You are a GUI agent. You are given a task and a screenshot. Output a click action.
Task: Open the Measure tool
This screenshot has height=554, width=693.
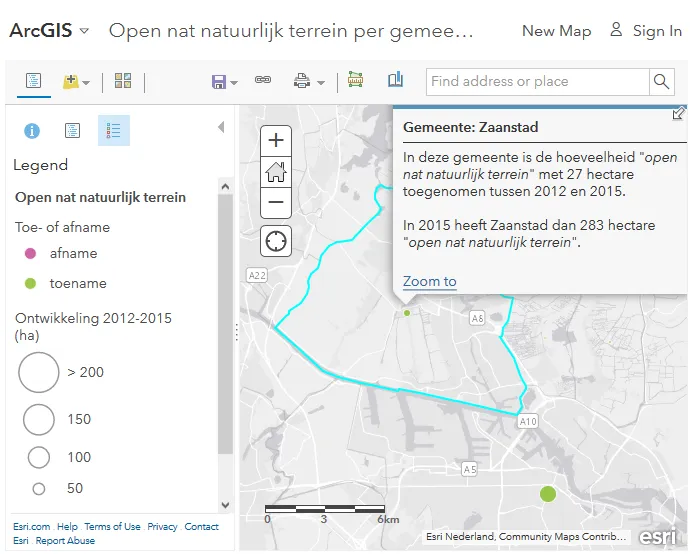[355, 80]
